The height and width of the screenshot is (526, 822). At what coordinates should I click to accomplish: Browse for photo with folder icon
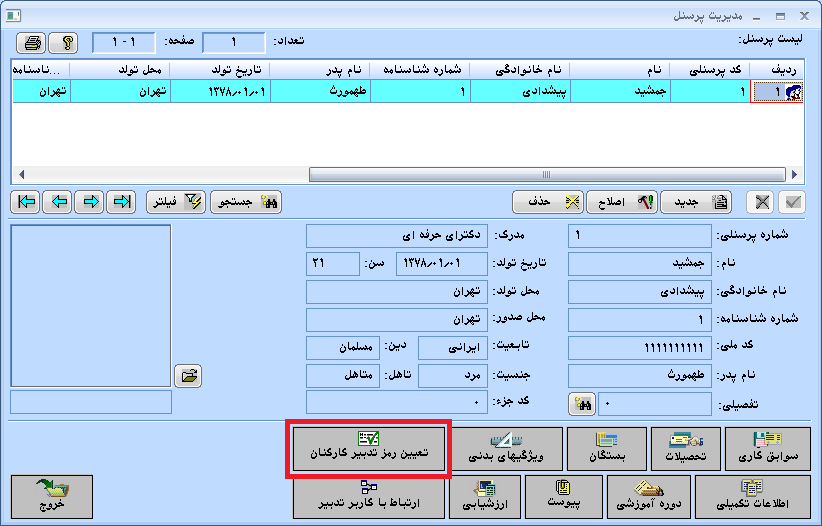188,375
